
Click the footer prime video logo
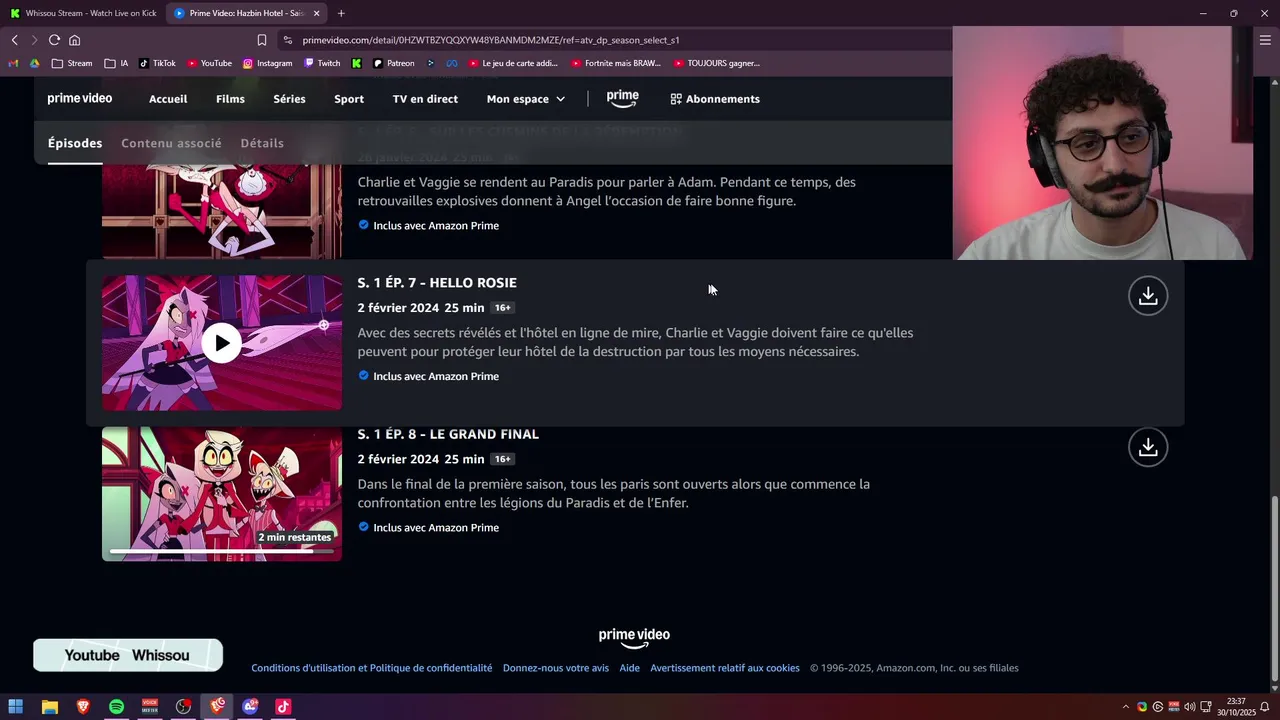coord(634,637)
